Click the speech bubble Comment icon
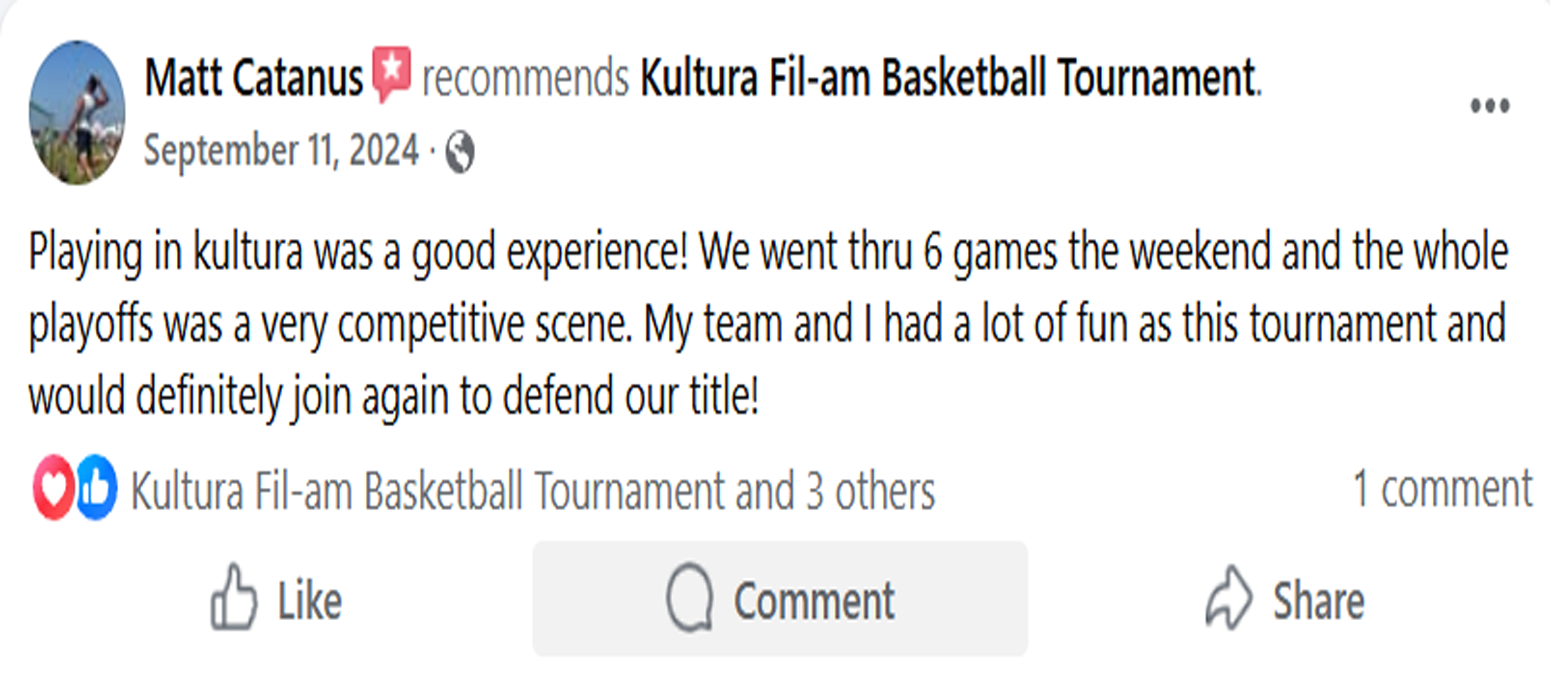This screenshot has height=700, width=1550. tap(688, 598)
